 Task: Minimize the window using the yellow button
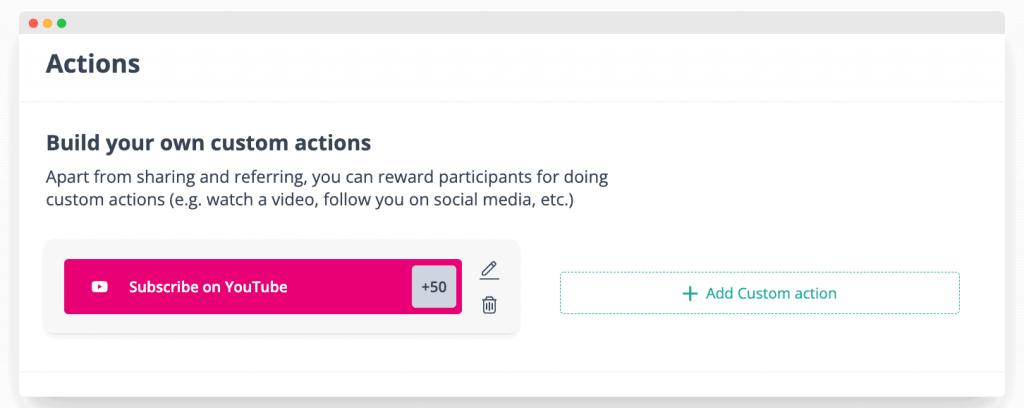pos(48,22)
